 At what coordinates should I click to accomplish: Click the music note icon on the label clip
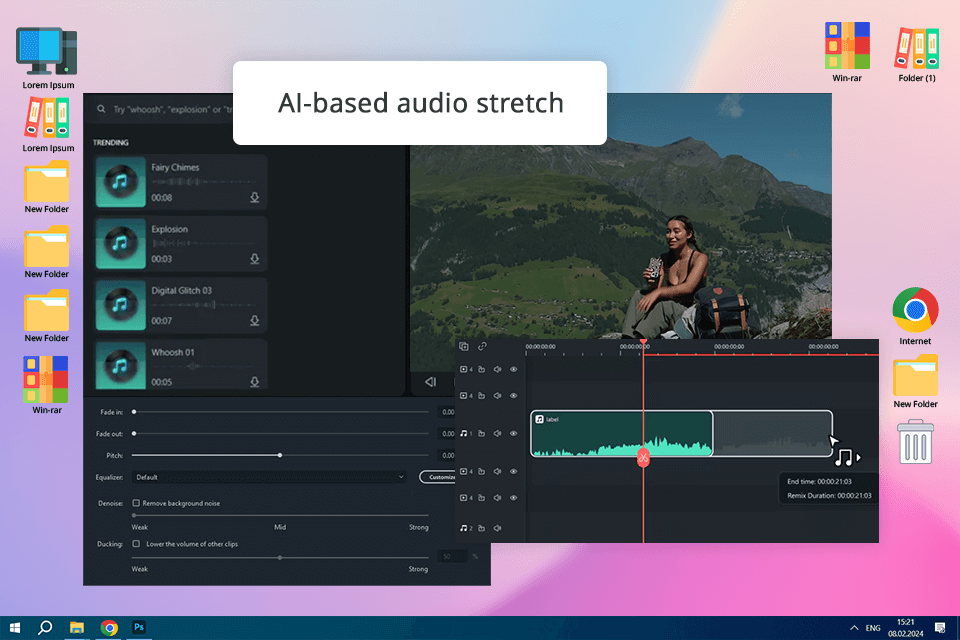point(539,420)
